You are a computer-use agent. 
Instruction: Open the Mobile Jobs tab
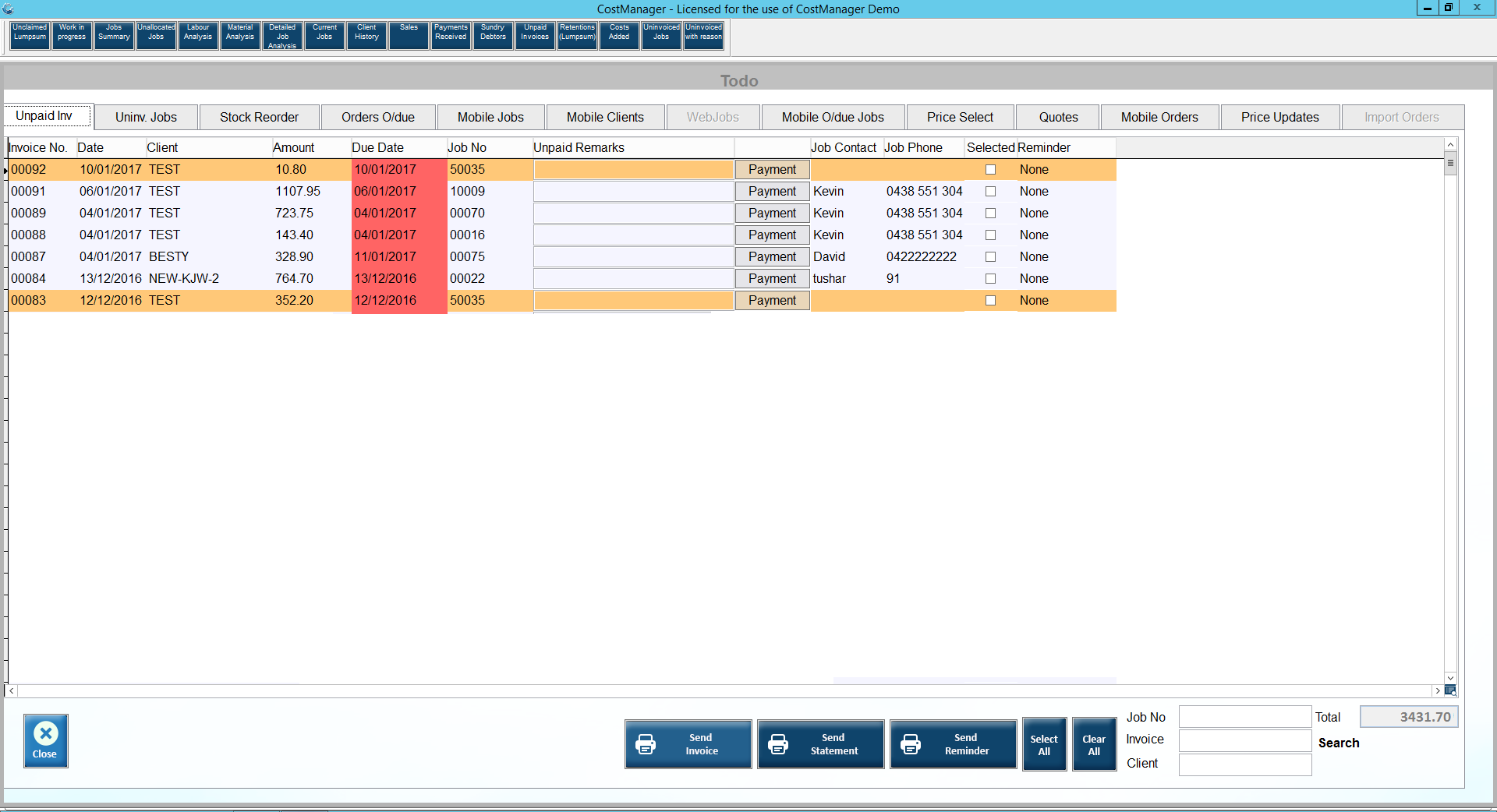[491, 117]
